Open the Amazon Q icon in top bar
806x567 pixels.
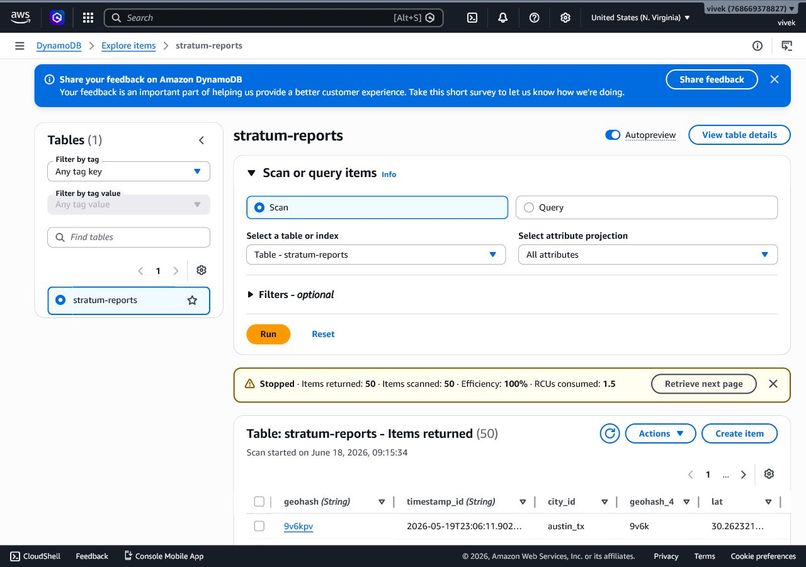tap(57, 17)
